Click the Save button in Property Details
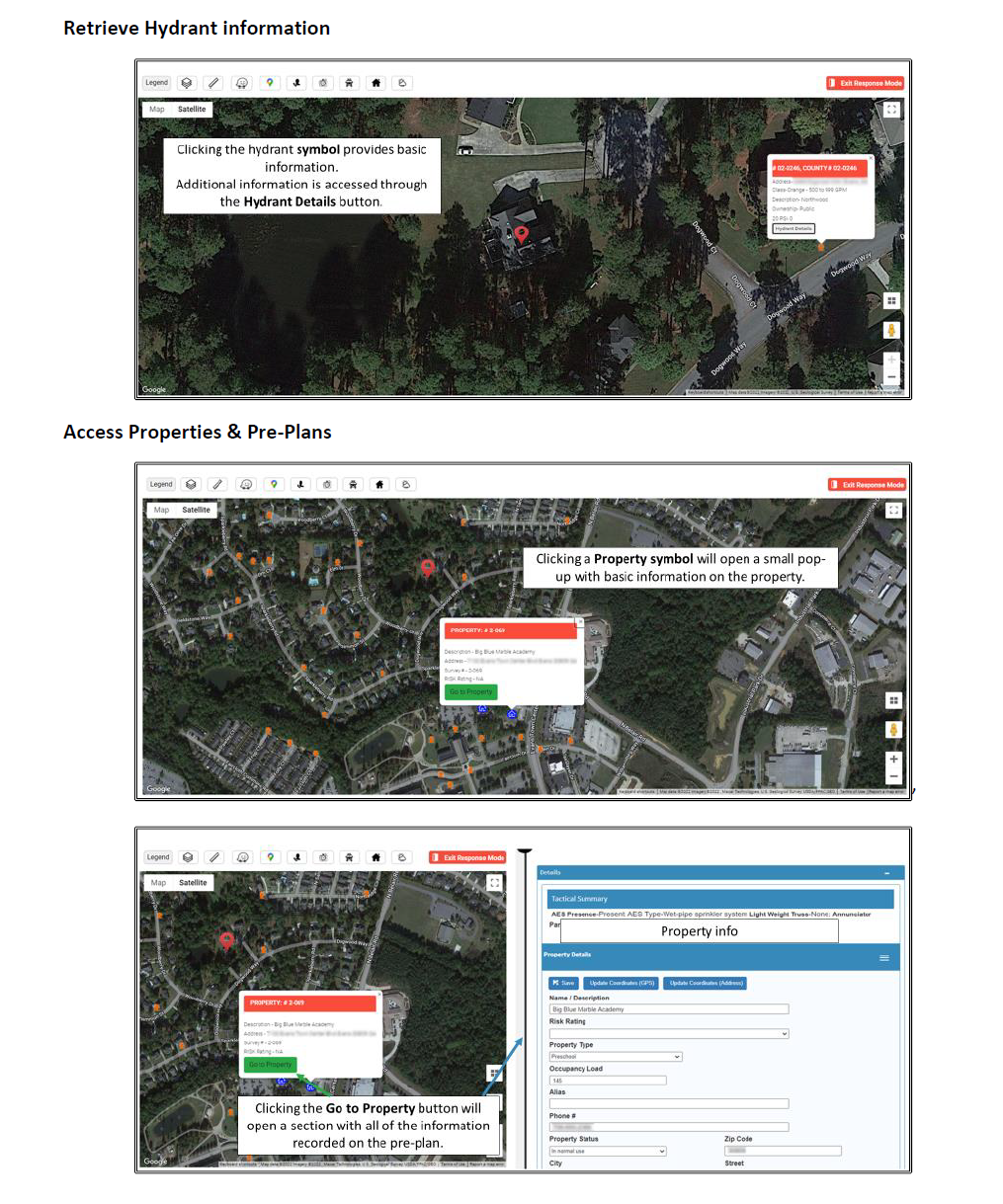Screen dimensions: 1003x1204 coord(563,983)
